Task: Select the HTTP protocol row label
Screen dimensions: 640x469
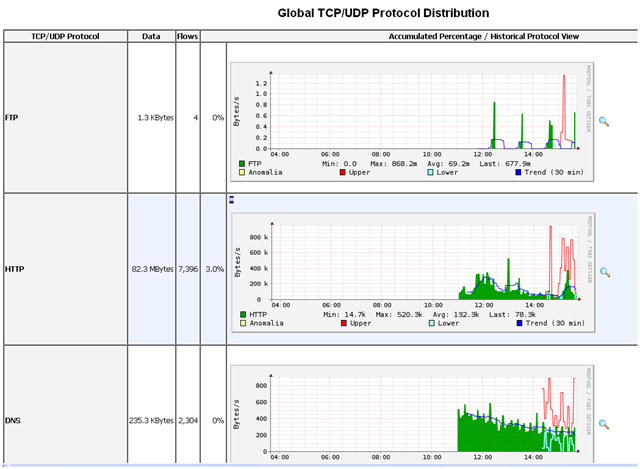Action: (14, 270)
